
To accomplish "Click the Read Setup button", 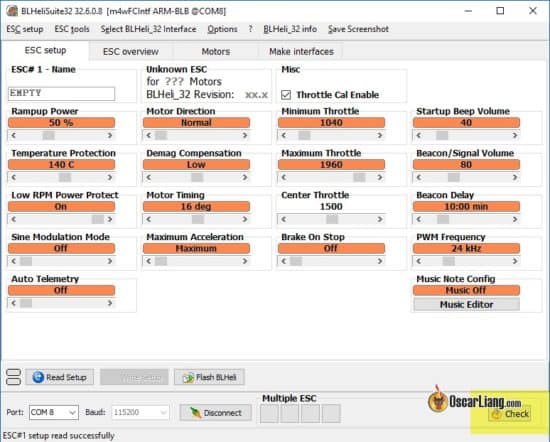I will tap(59, 377).
